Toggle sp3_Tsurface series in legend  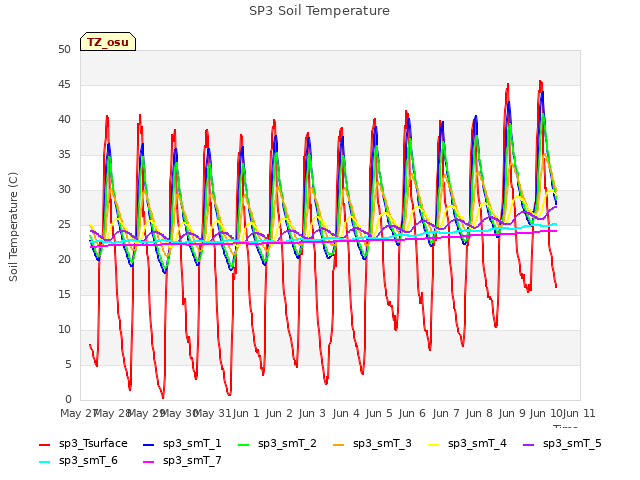83,444
